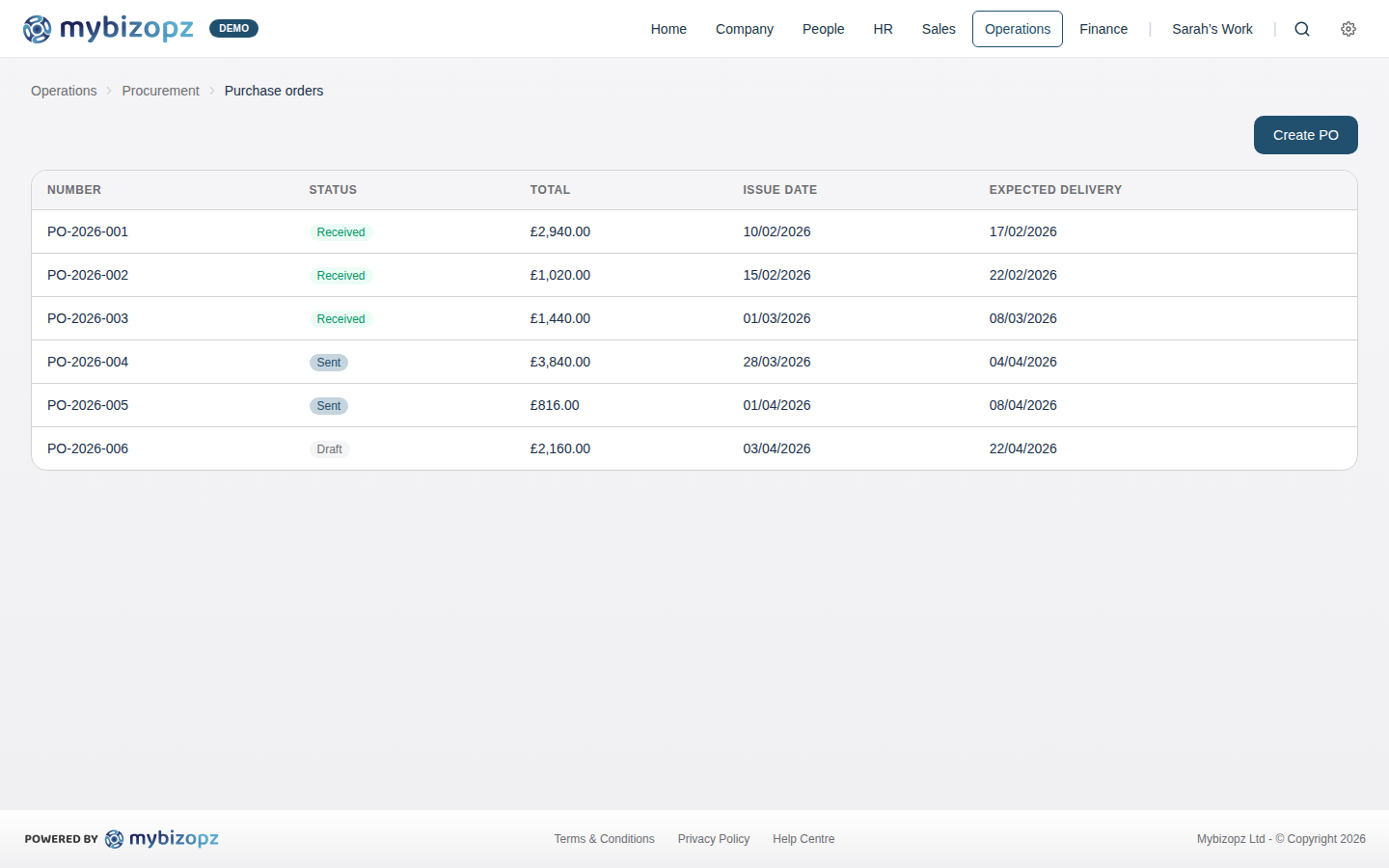Click the 22/02/2026 expected delivery date
The image size is (1389, 868).
[1022, 275]
